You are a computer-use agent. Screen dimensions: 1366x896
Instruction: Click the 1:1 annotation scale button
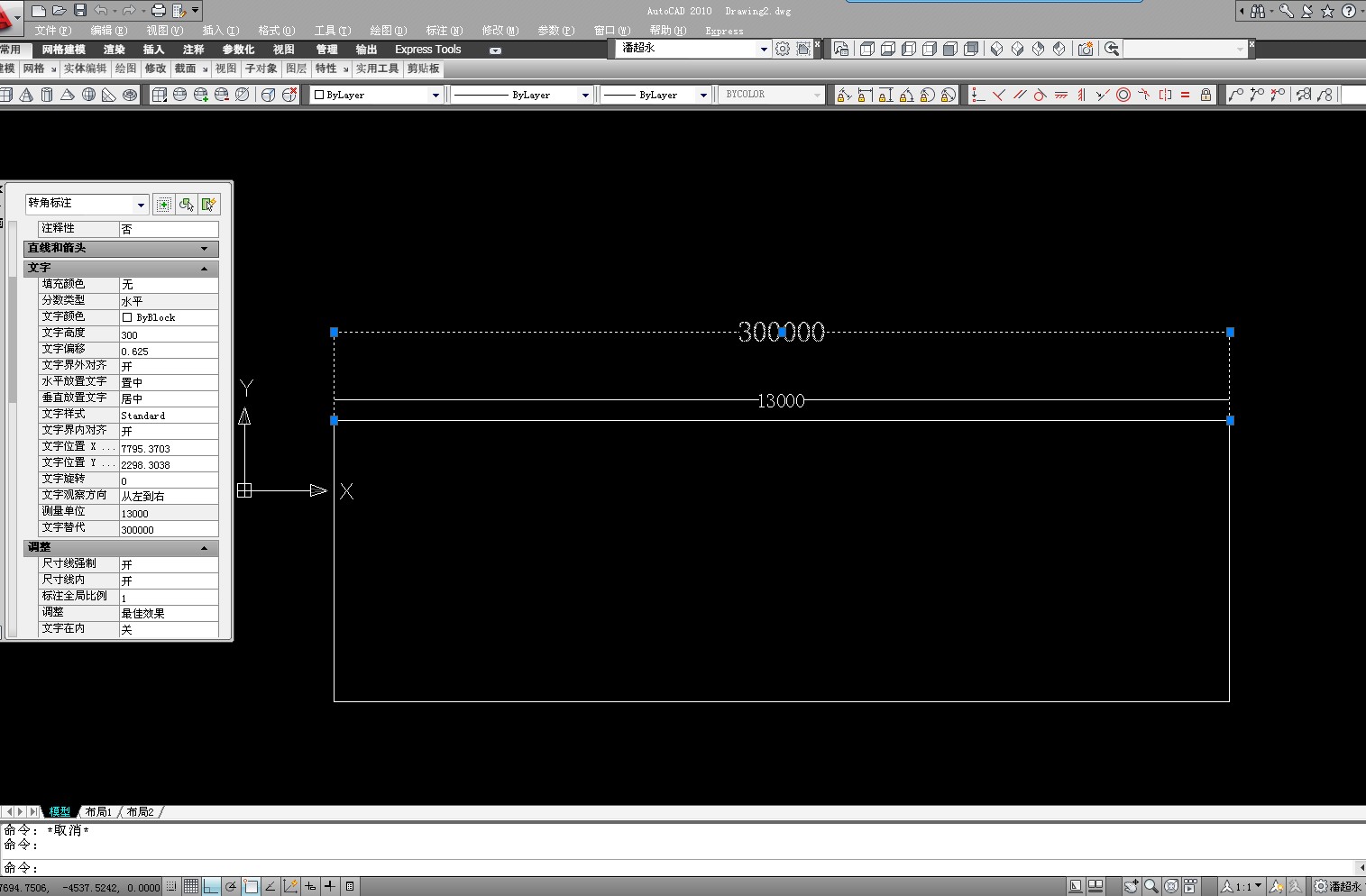(1242, 887)
